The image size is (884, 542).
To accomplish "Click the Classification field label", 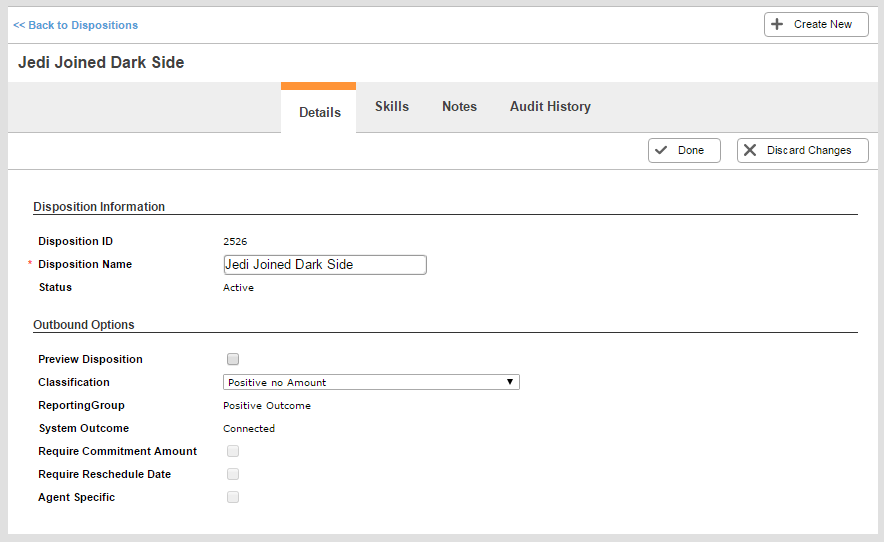I will tap(74, 382).
